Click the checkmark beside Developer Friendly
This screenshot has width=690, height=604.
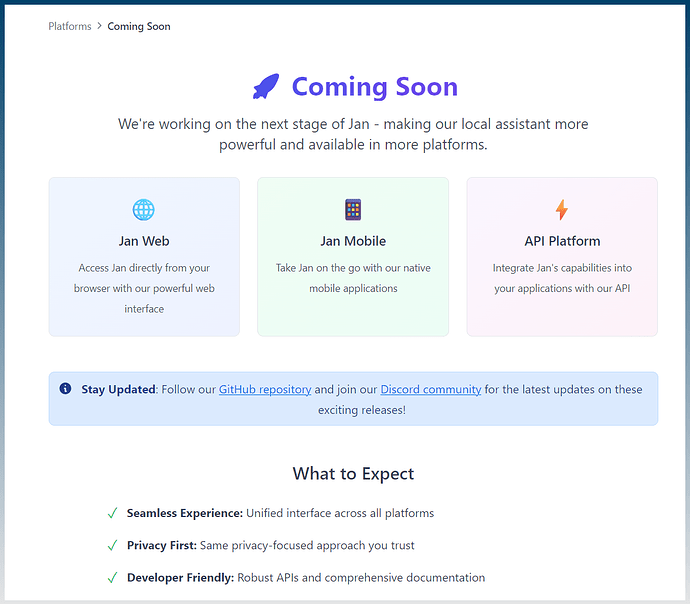(x=113, y=578)
